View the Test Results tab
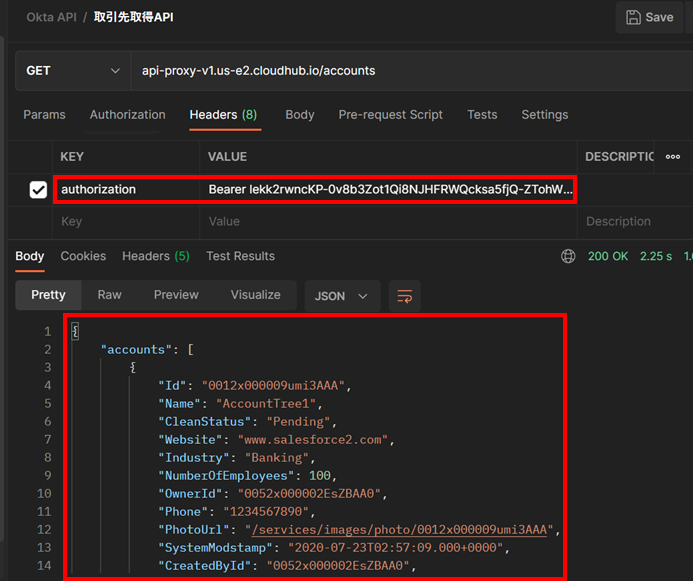This screenshot has height=581, width=693. 240,256
